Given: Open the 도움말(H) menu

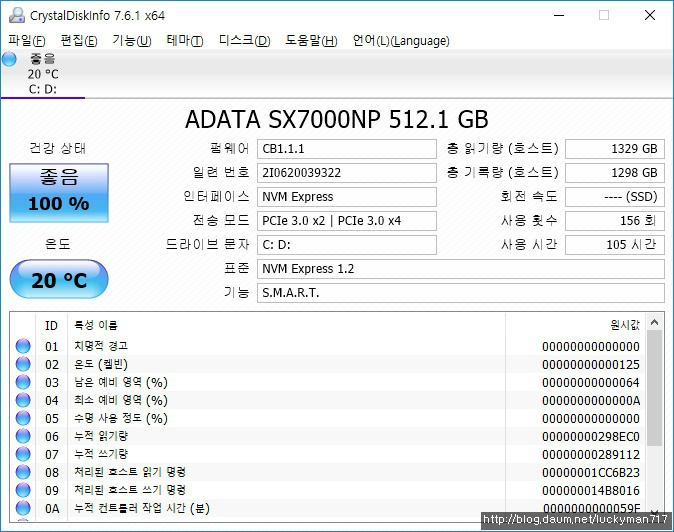Looking at the screenshot, I should pos(312,41).
